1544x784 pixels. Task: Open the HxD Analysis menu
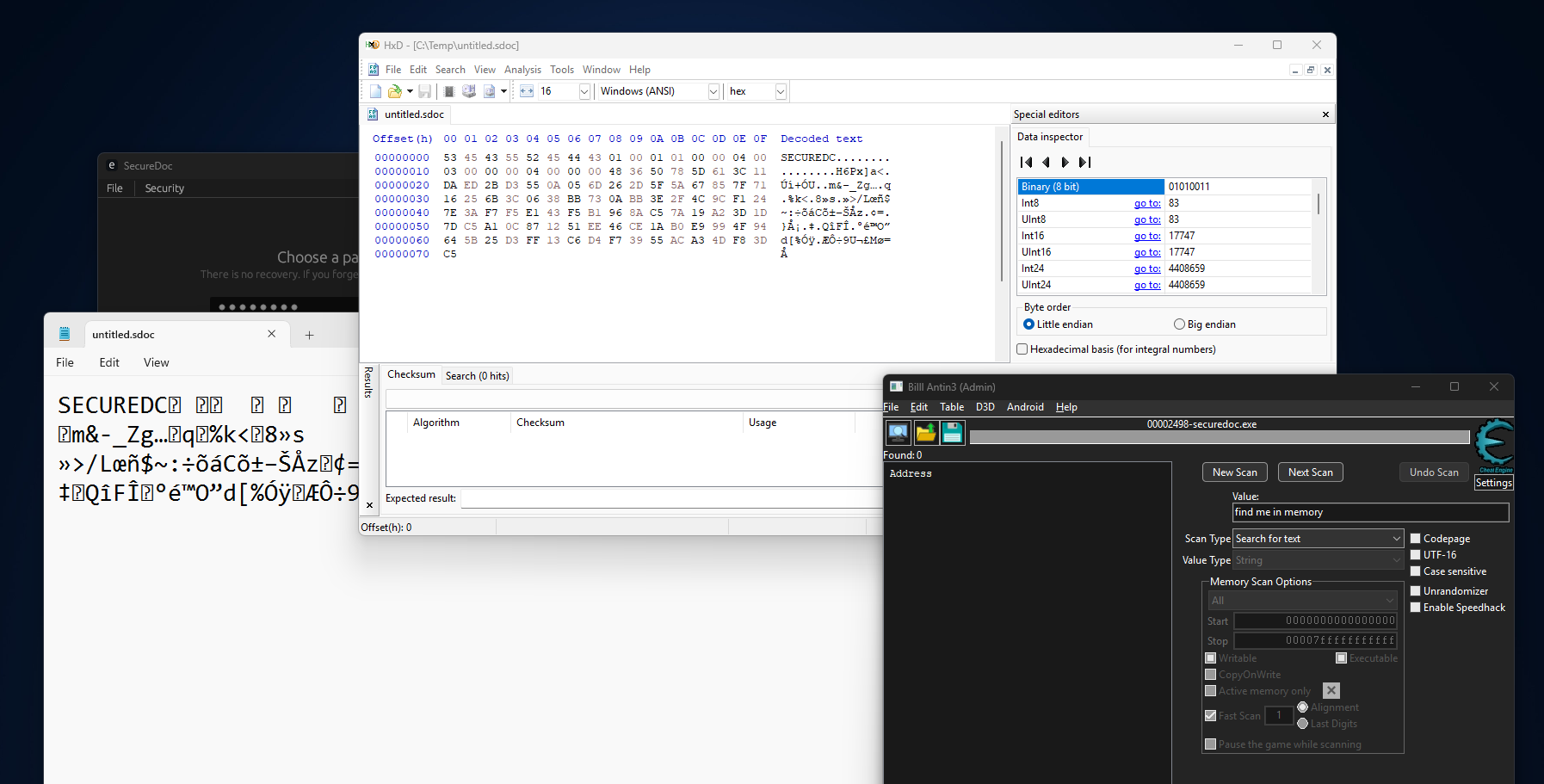click(x=522, y=70)
